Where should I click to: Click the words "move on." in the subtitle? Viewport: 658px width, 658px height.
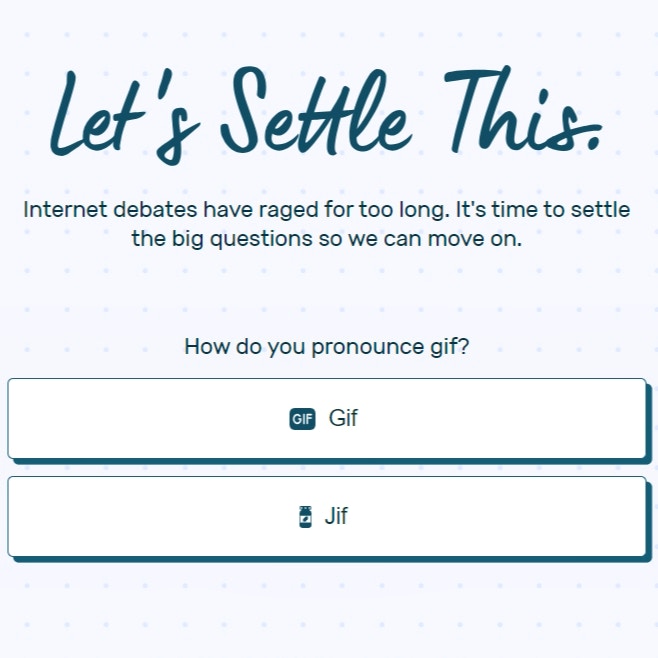[x=475, y=239]
